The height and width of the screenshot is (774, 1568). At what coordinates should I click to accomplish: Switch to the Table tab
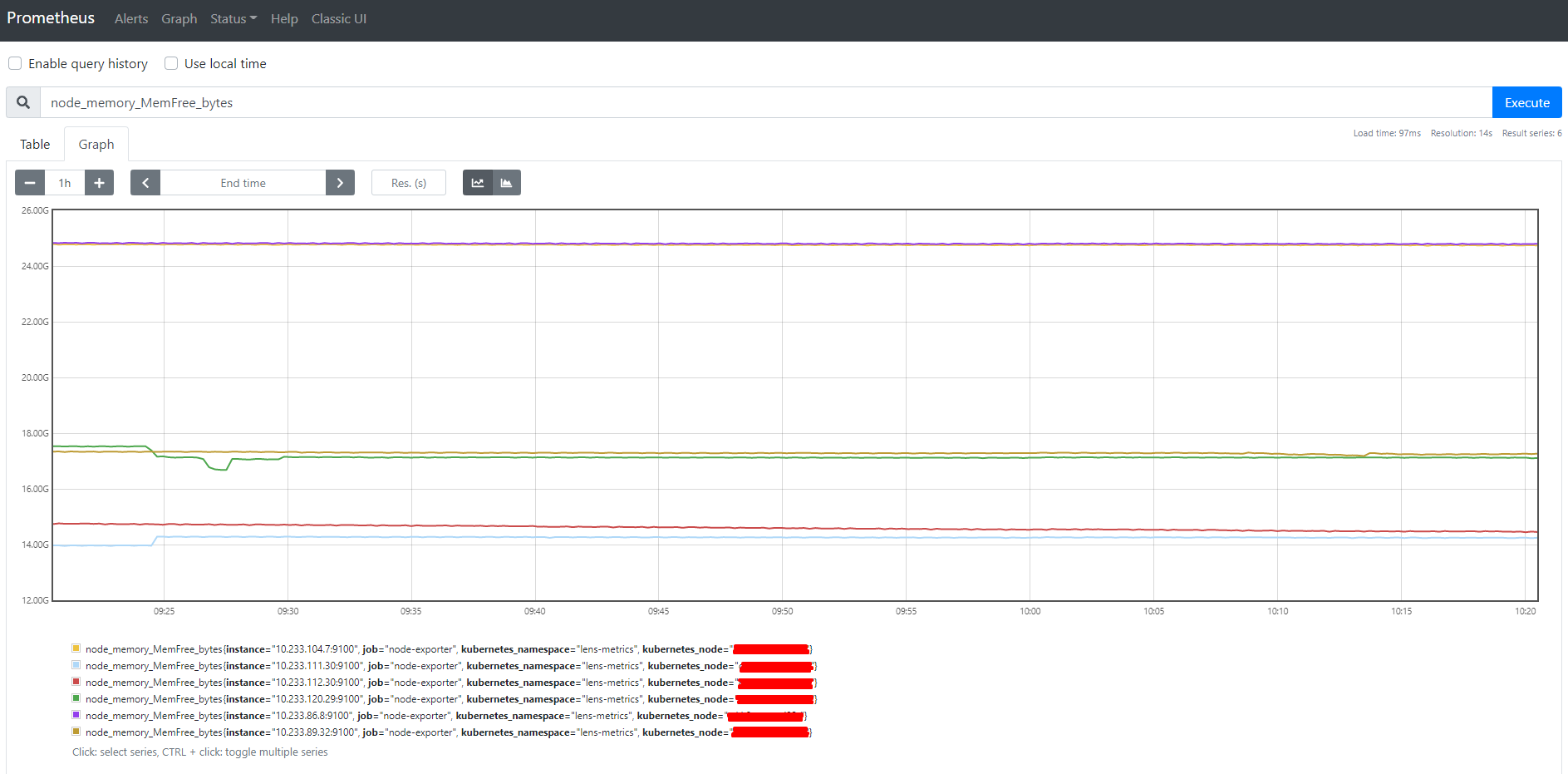click(34, 144)
